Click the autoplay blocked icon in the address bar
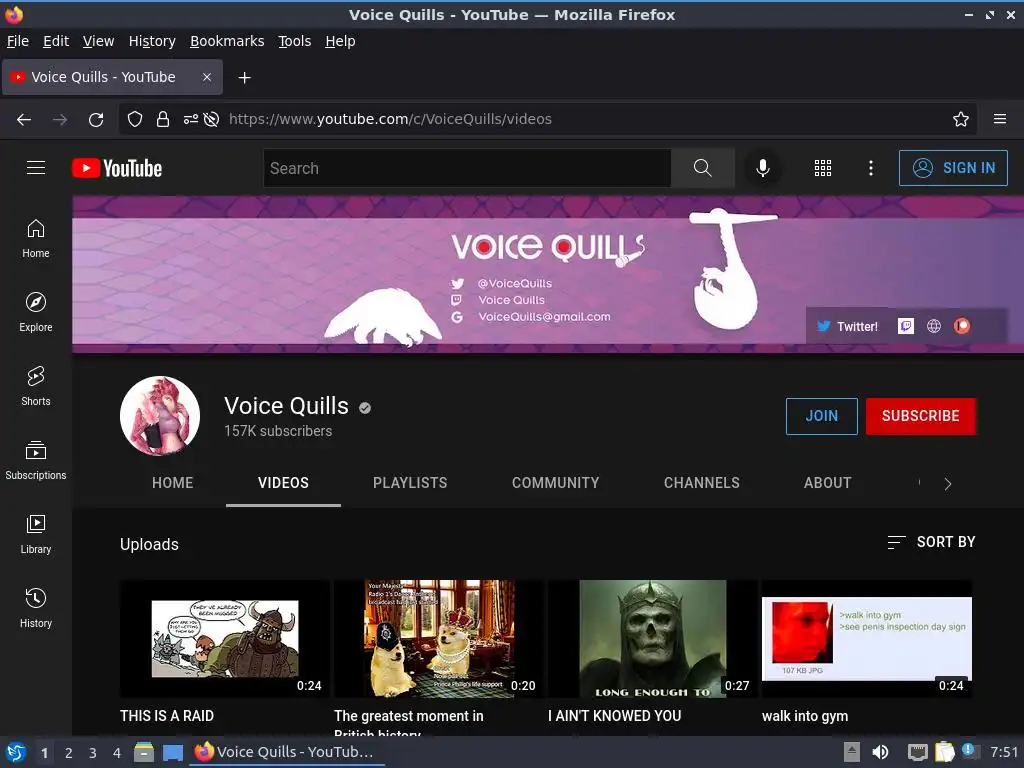 coord(211,119)
